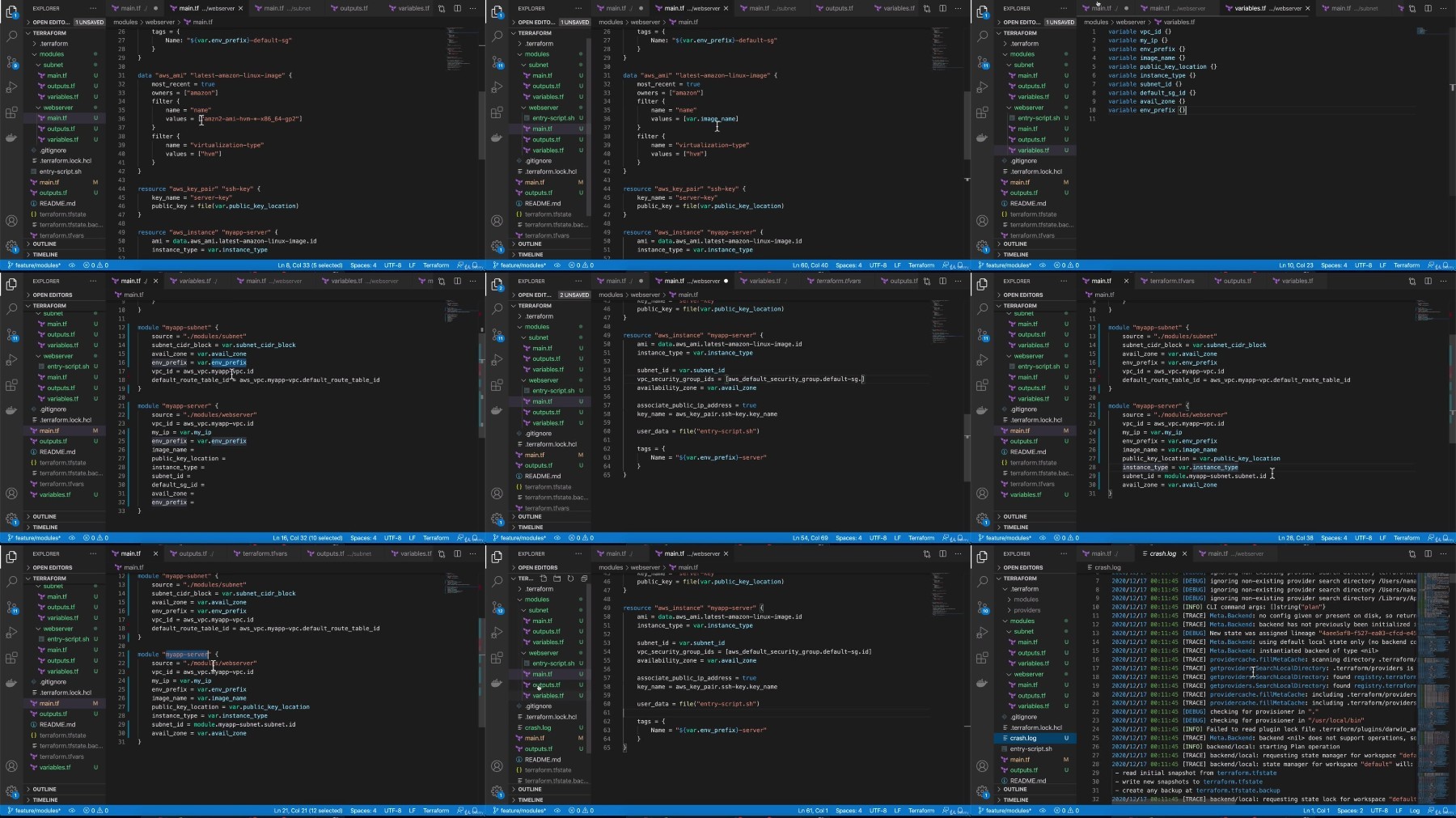Click Log language mode in status bar
The image size is (1456, 818).
tap(1415, 811)
